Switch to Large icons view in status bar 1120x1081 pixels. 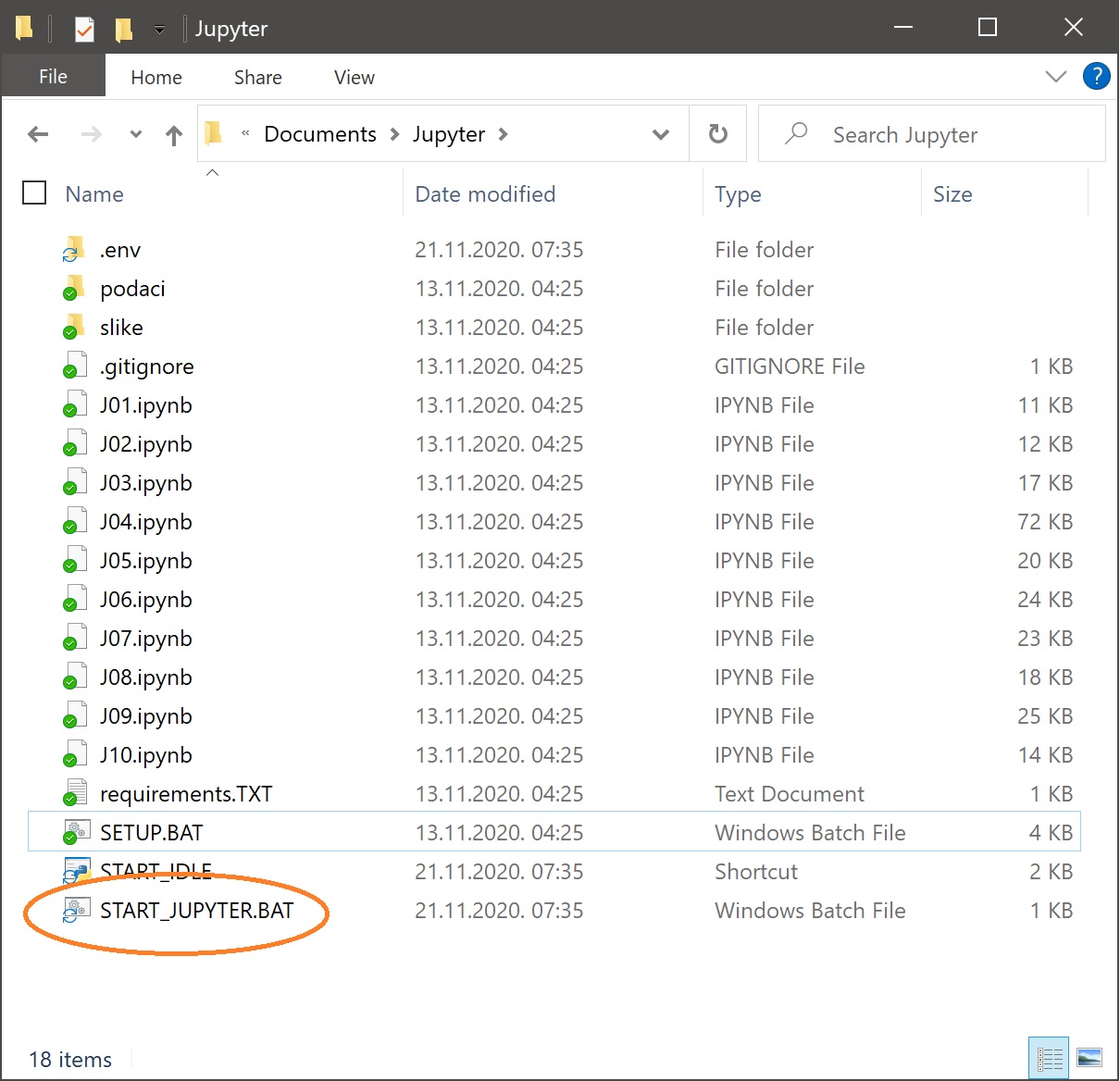point(1089,1058)
